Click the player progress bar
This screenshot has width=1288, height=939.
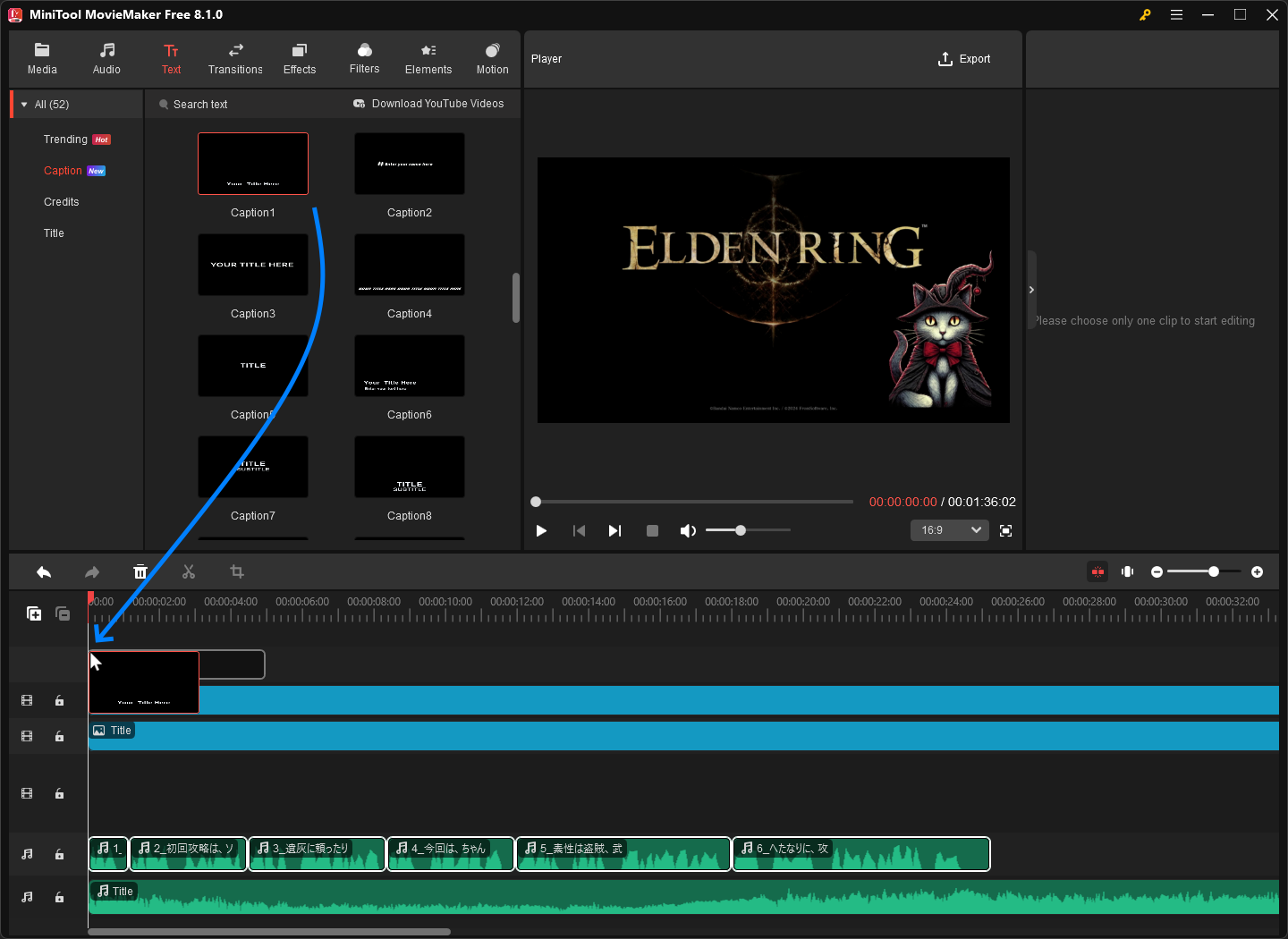692,502
